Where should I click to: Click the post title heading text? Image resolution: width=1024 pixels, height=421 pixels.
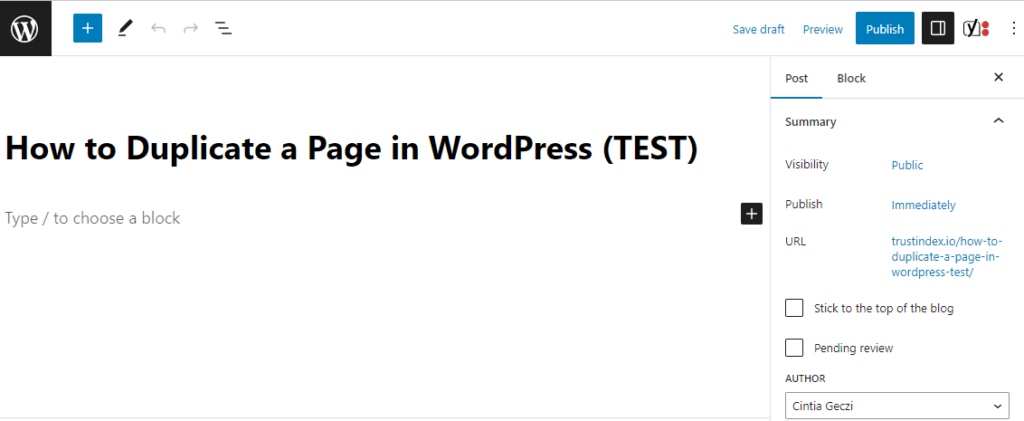tap(350, 148)
